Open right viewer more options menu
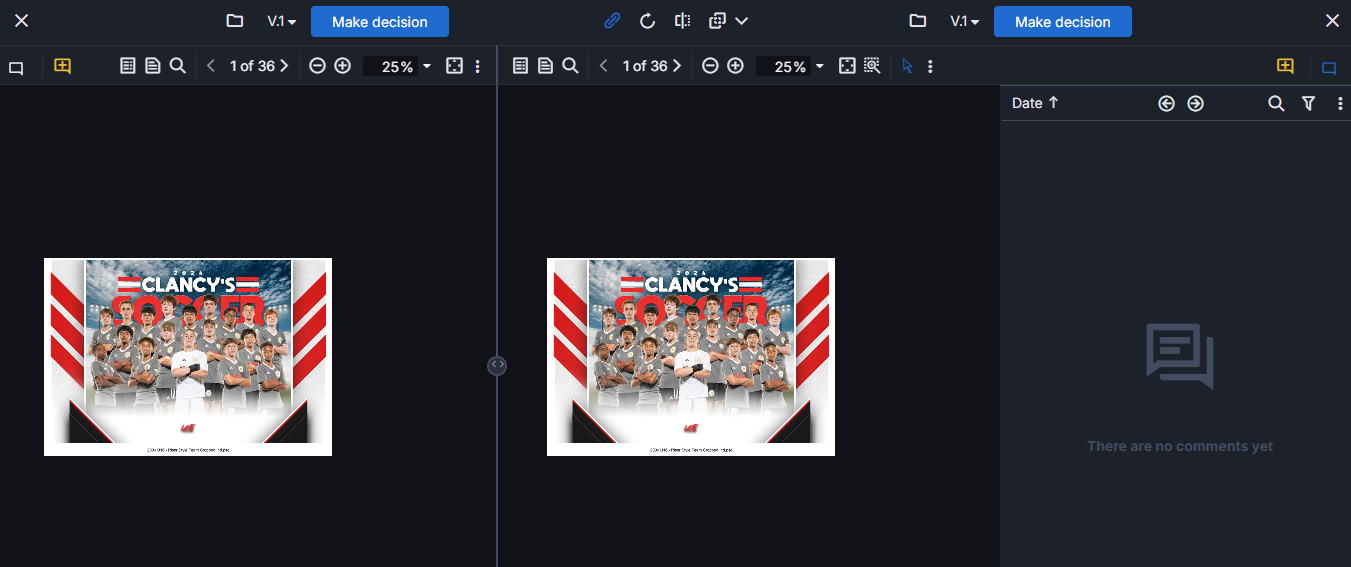1351x567 pixels. [930, 66]
